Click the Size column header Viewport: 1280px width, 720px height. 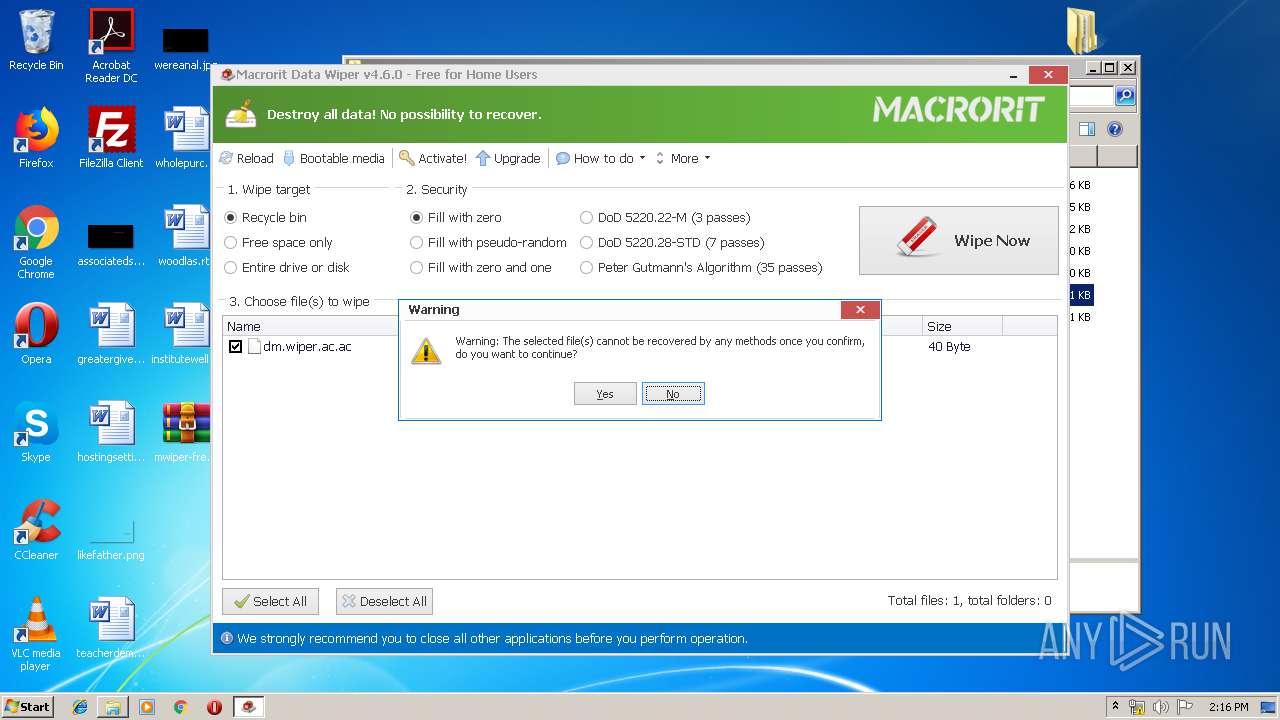click(x=962, y=326)
